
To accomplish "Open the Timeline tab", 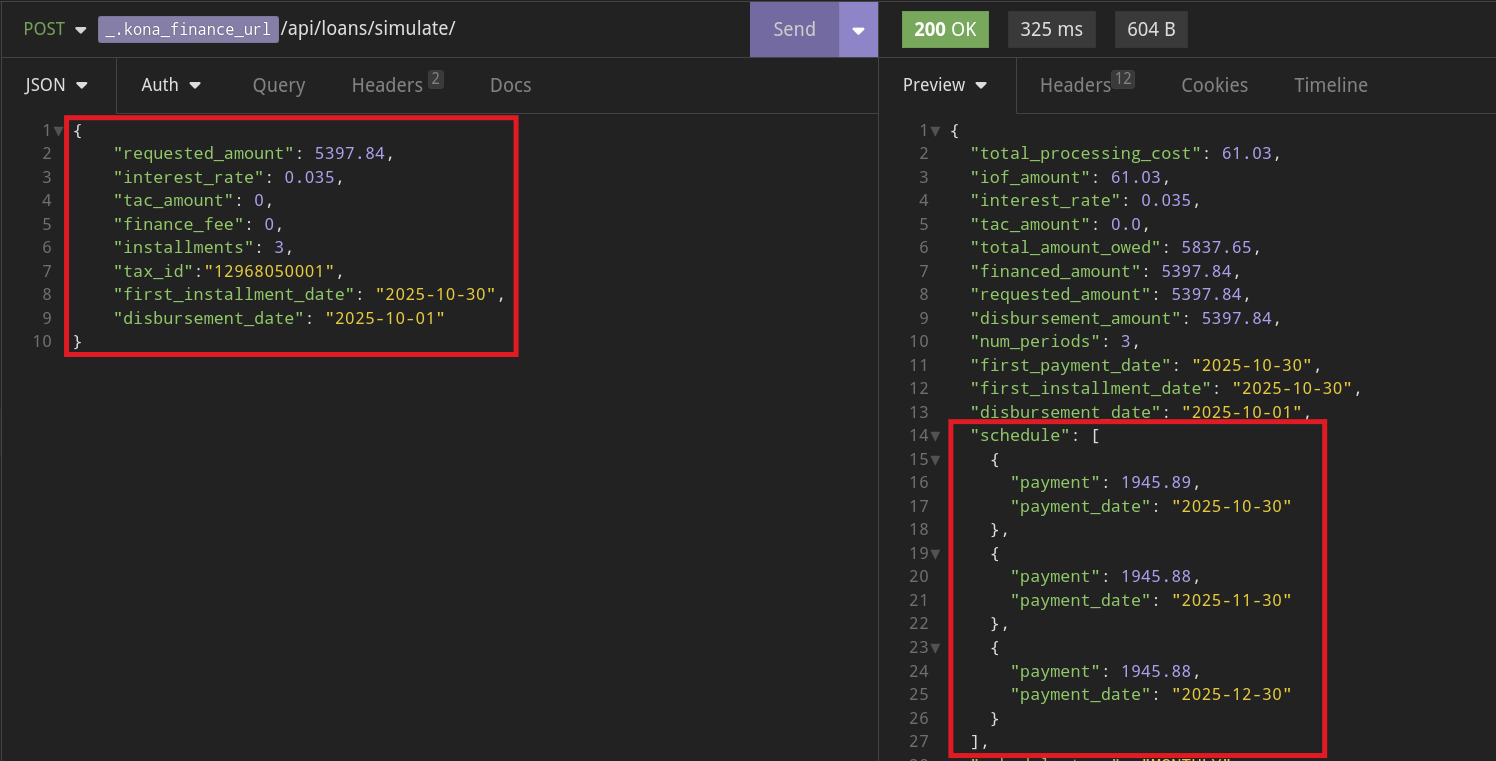I will pyautogui.click(x=1331, y=85).
